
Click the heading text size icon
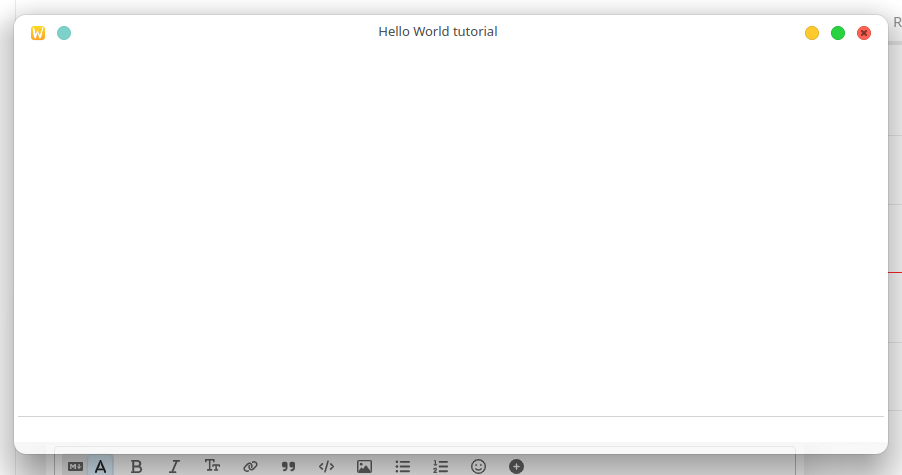(x=212, y=466)
